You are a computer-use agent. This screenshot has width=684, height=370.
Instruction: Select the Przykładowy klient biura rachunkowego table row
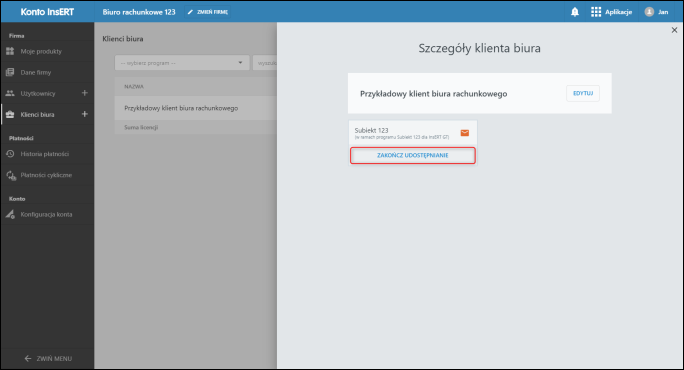[x=196, y=108]
